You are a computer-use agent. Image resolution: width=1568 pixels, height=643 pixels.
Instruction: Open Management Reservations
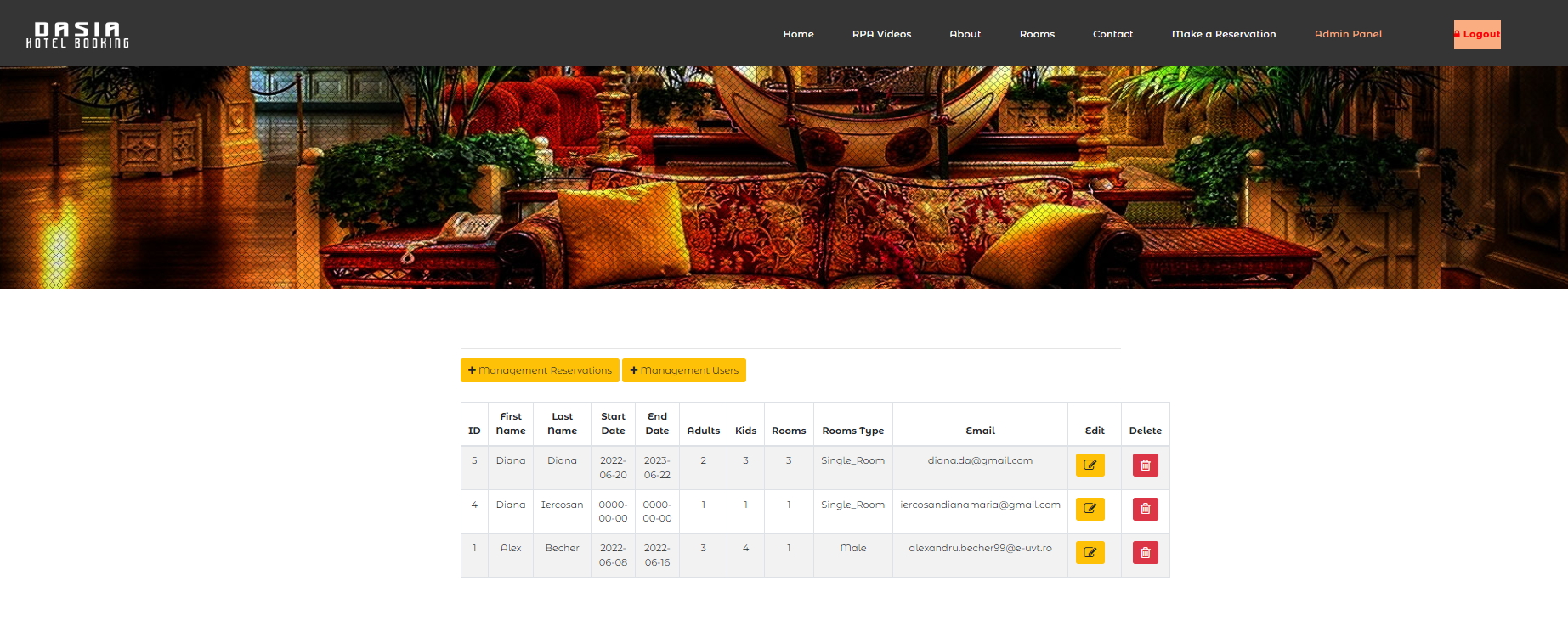click(x=540, y=370)
